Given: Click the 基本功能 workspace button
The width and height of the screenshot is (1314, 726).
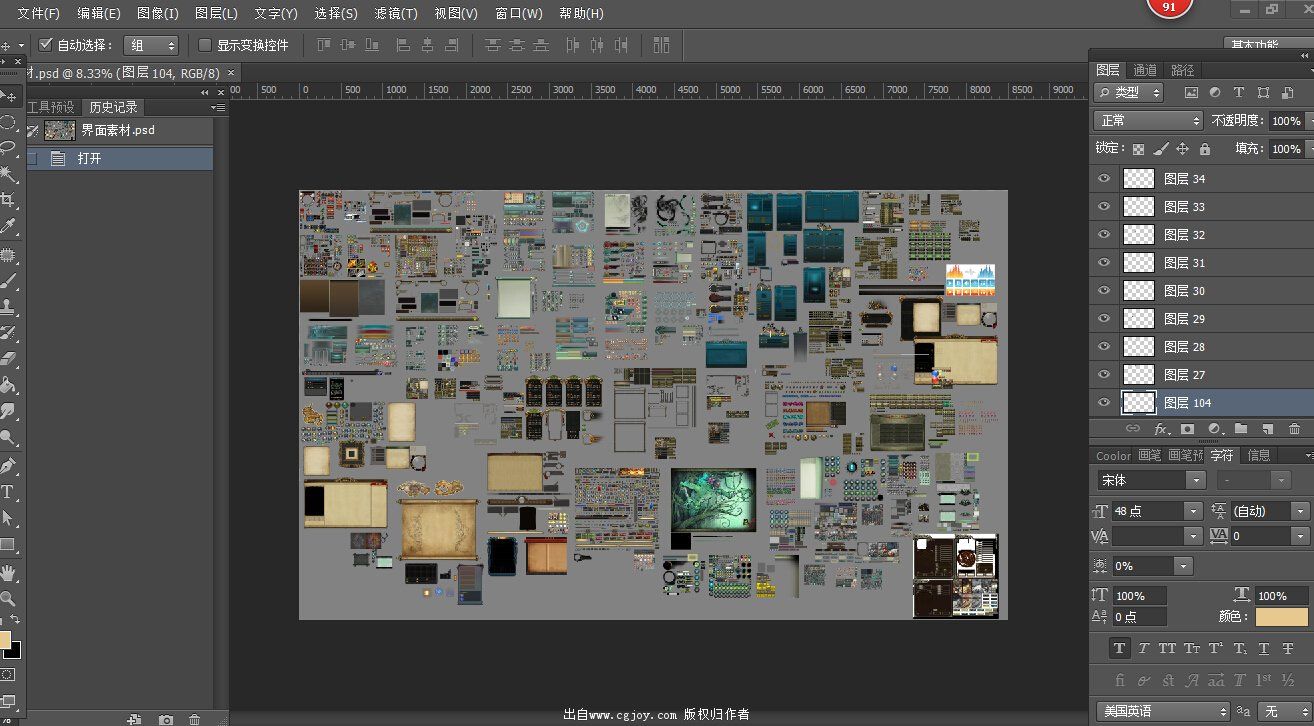Looking at the screenshot, I should (x=1268, y=45).
